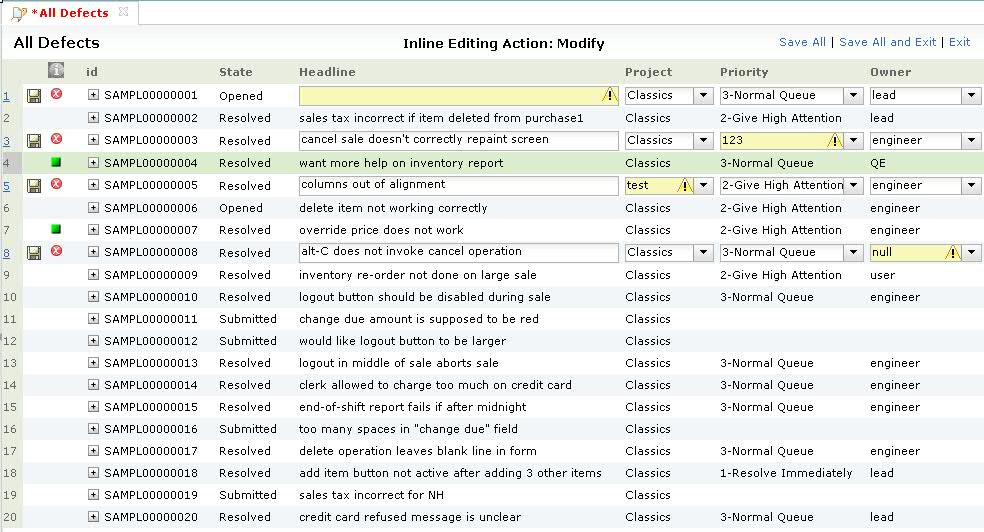984x532 pixels.
Task: Click the warning icon in row 1 Headline field
Action: (609, 95)
